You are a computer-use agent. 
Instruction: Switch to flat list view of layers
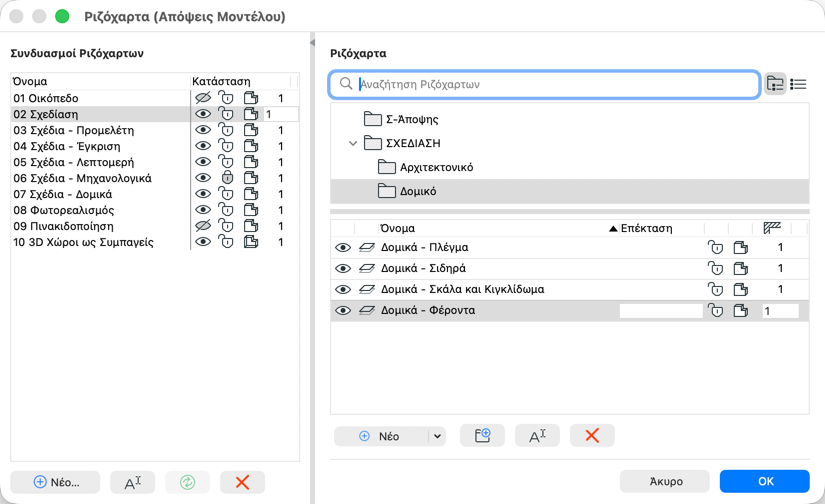pyautogui.click(x=798, y=84)
